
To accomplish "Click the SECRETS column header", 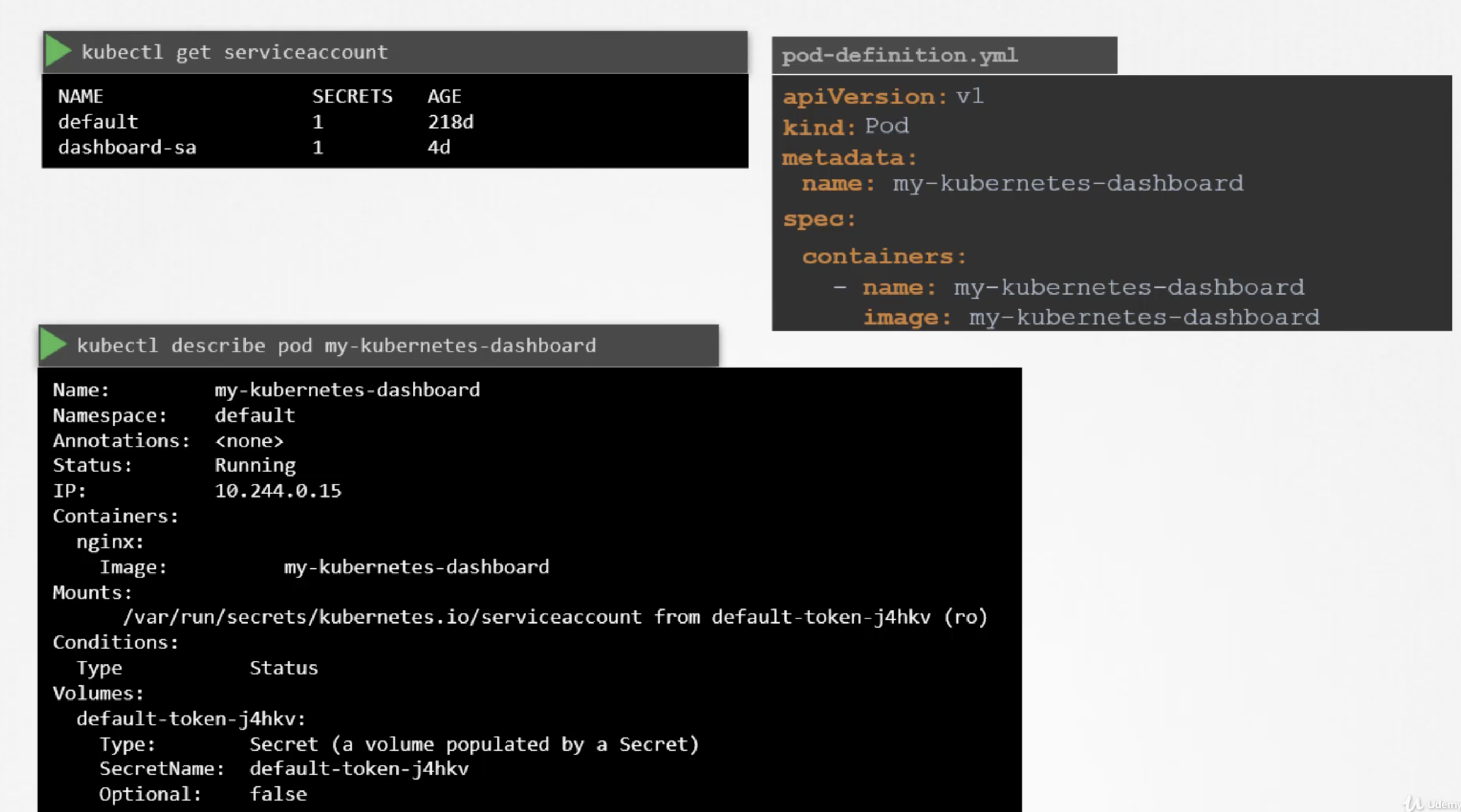I will [352, 96].
